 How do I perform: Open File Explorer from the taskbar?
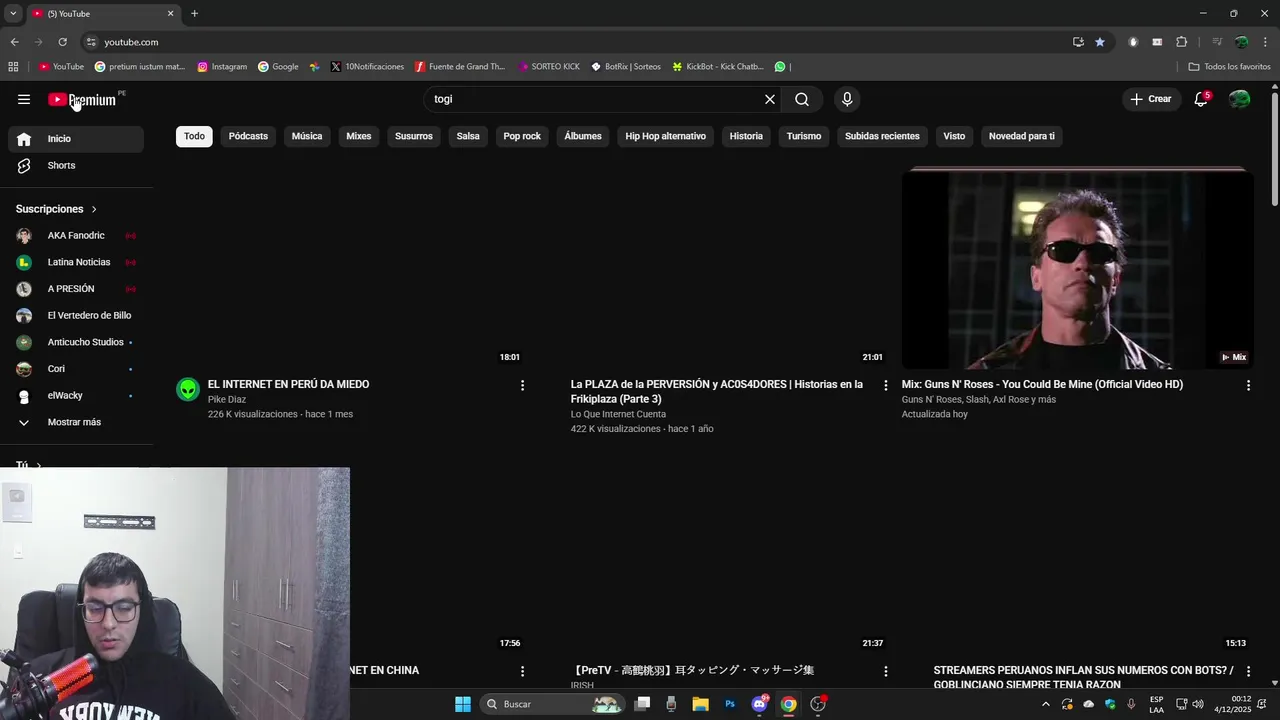tap(700, 704)
